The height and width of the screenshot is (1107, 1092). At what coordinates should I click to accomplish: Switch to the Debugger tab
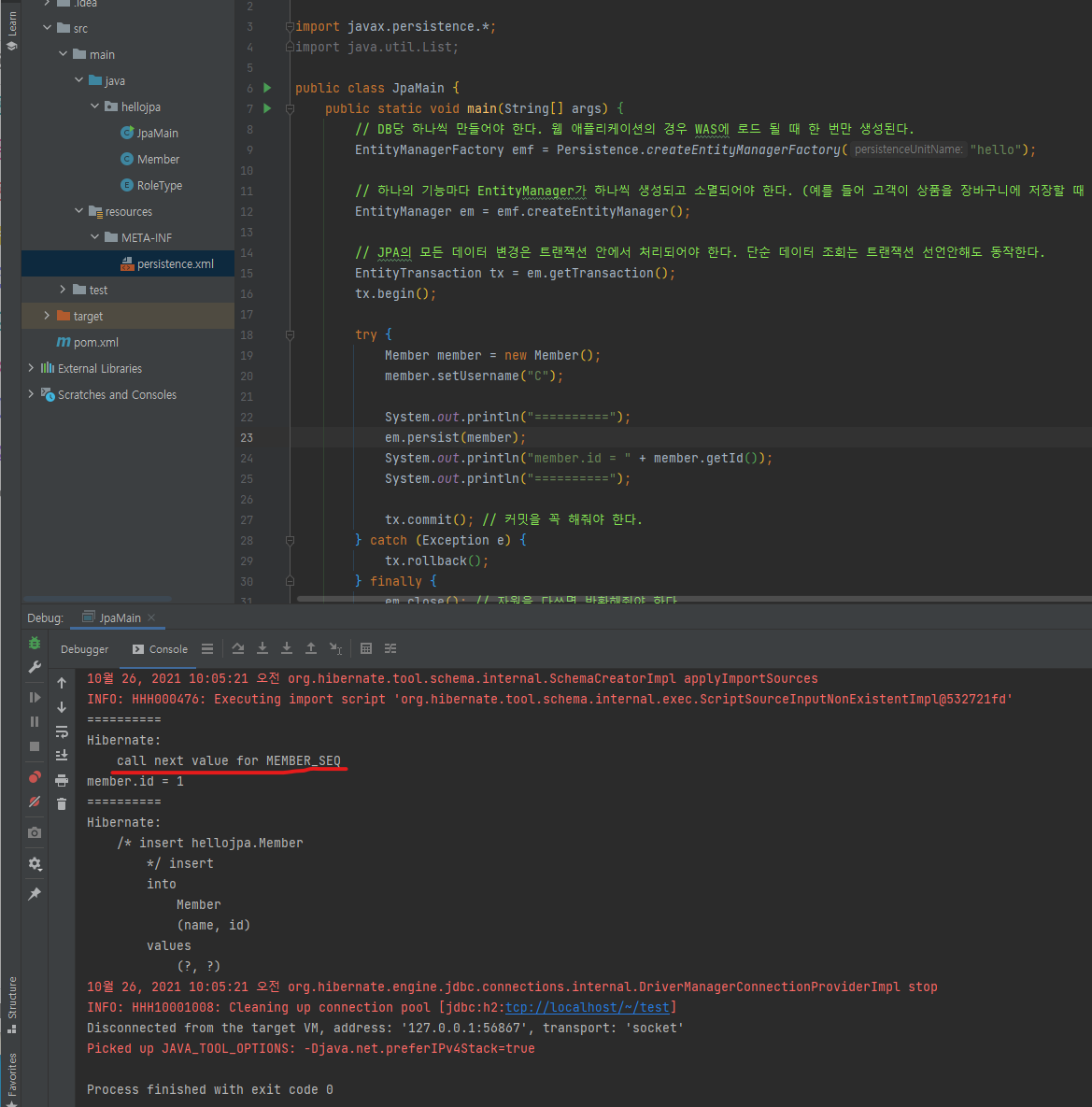[85, 649]
